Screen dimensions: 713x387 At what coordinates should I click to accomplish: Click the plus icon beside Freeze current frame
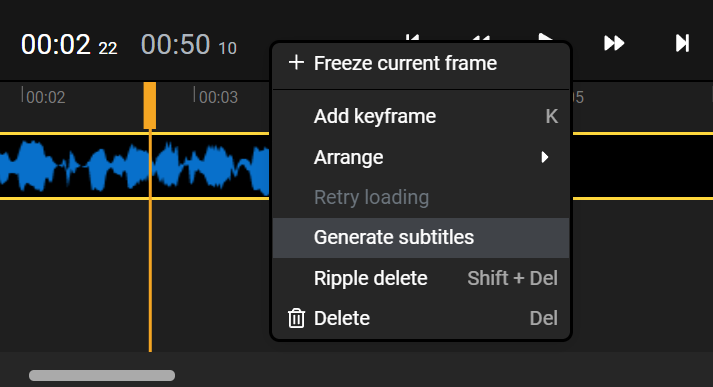coord(296,62)
